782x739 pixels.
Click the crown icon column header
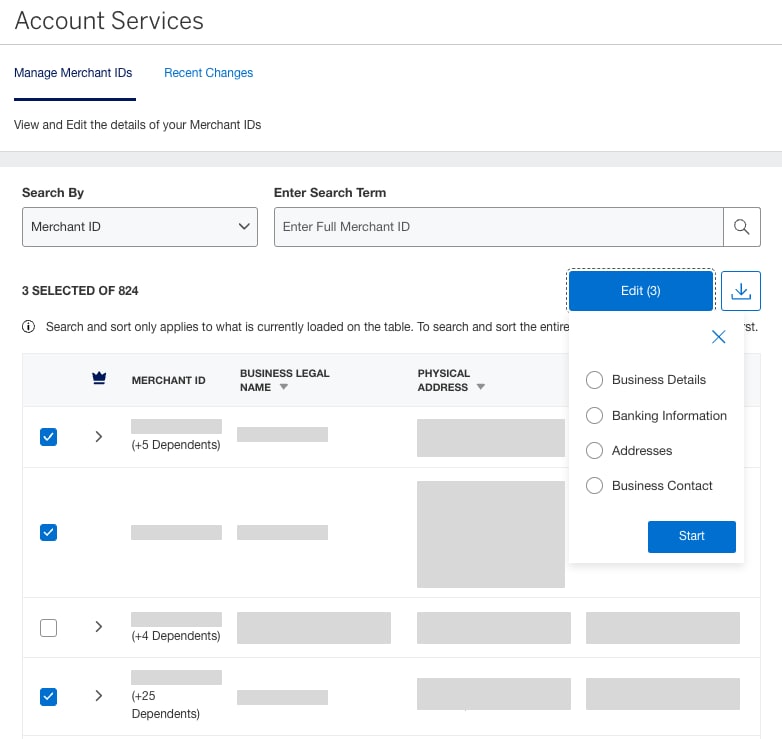98,379
